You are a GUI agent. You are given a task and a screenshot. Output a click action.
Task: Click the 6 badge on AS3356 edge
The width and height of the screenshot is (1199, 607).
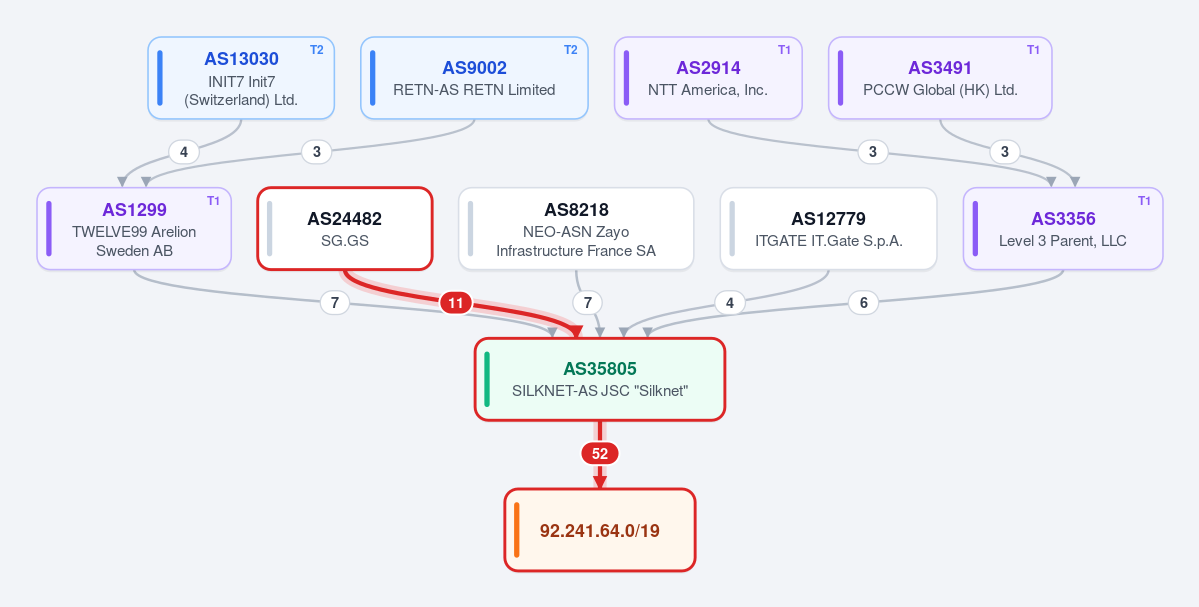coord(863,303)
